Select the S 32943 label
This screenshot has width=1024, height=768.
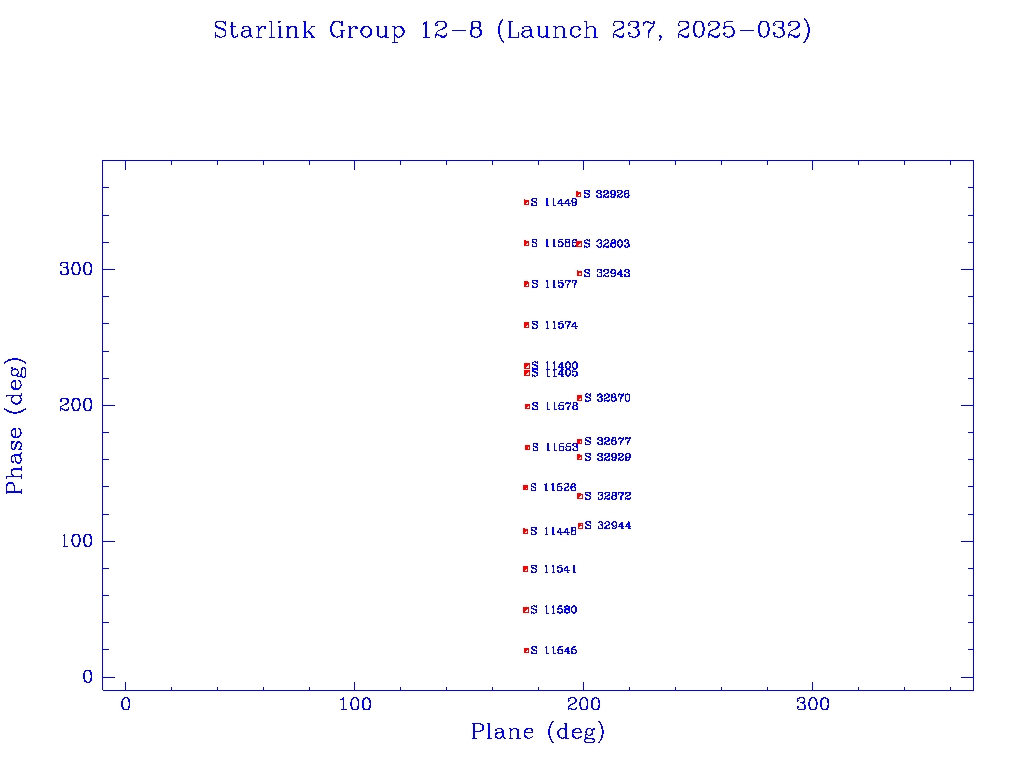click(607, 273)
